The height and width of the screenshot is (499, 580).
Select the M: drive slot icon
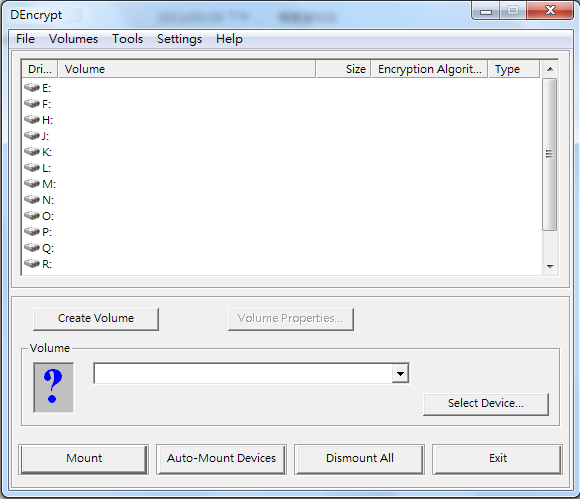point(32,183)
